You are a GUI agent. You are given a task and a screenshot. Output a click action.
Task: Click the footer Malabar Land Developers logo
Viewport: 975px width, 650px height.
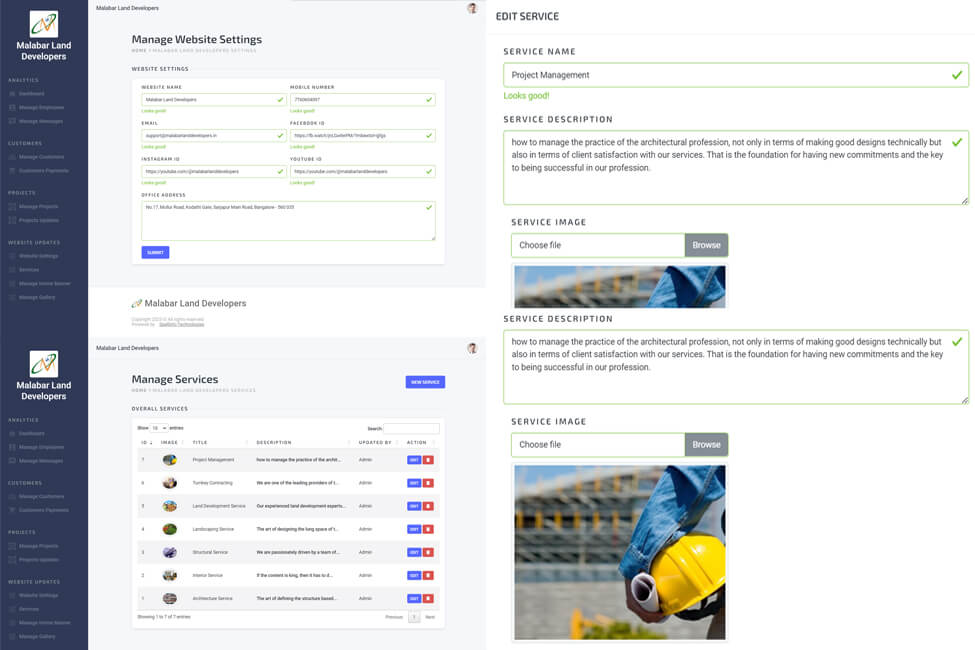pyautogui.click(x=189, y=303)
